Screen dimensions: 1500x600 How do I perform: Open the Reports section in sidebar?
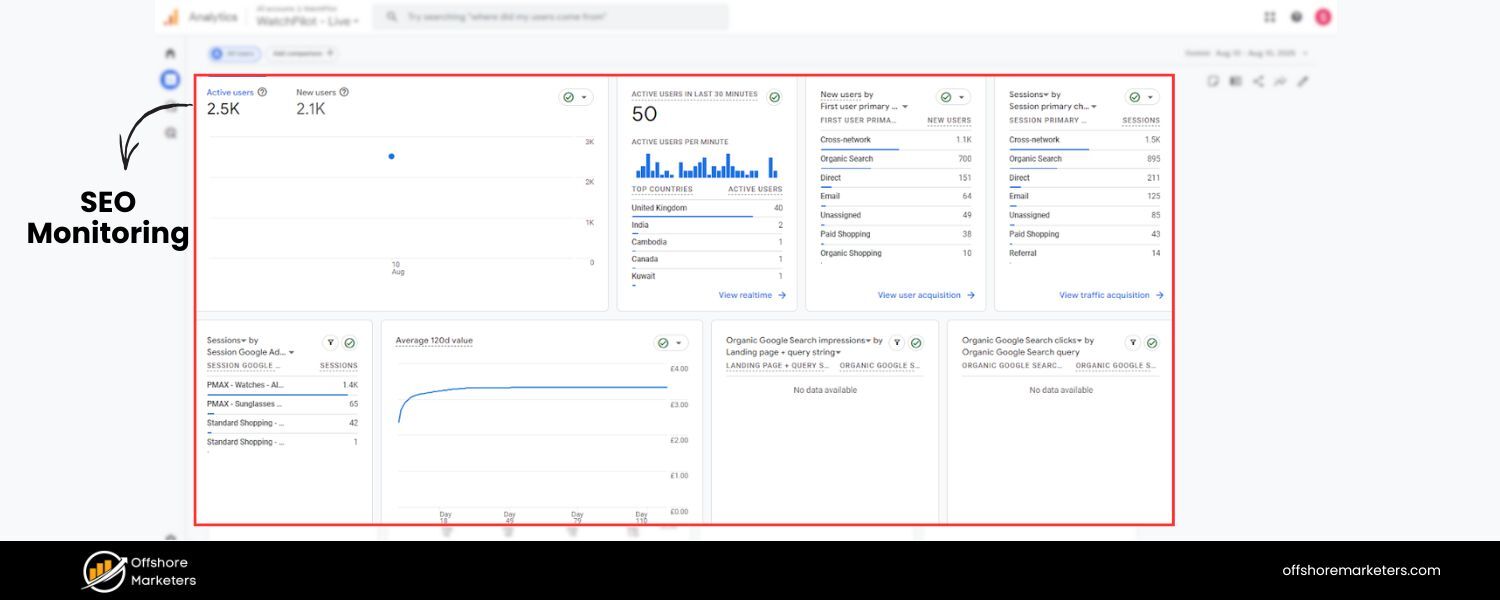click(170, 79)
